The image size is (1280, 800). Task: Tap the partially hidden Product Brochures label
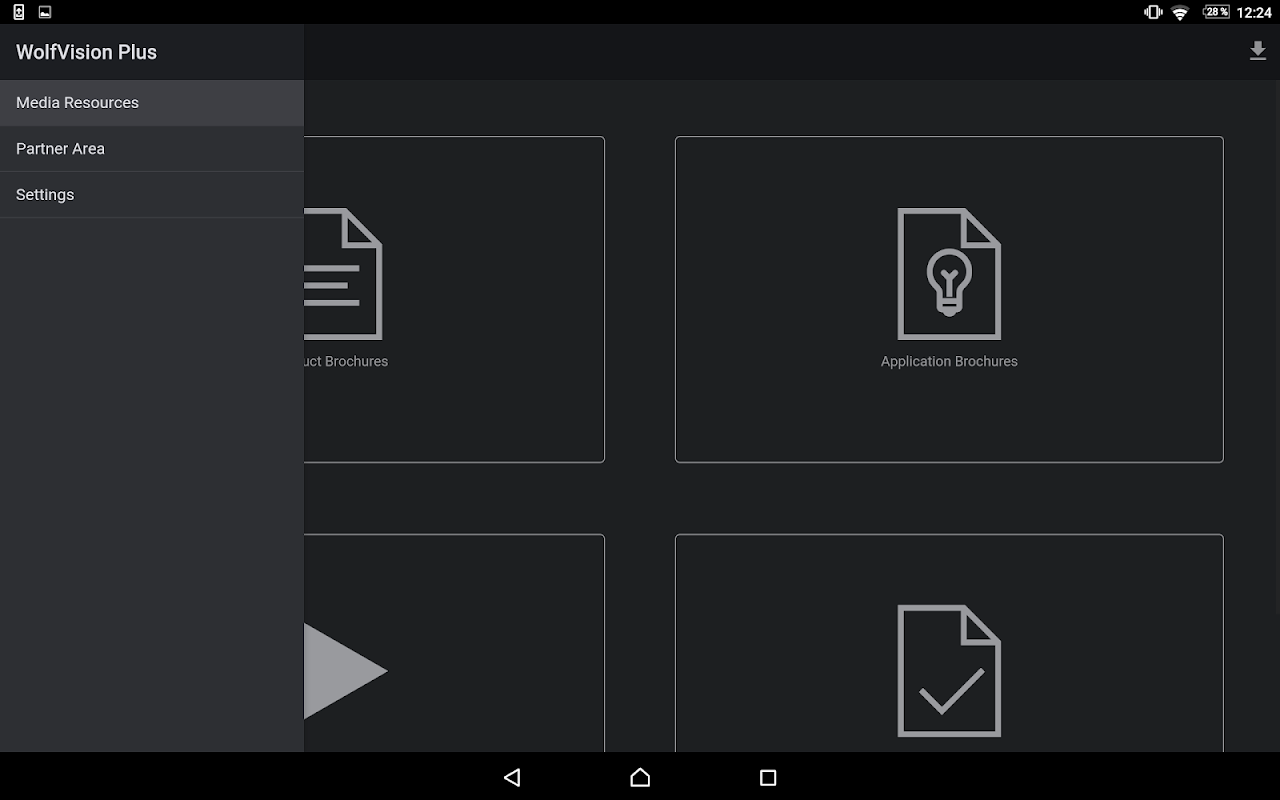click(346, 362)
